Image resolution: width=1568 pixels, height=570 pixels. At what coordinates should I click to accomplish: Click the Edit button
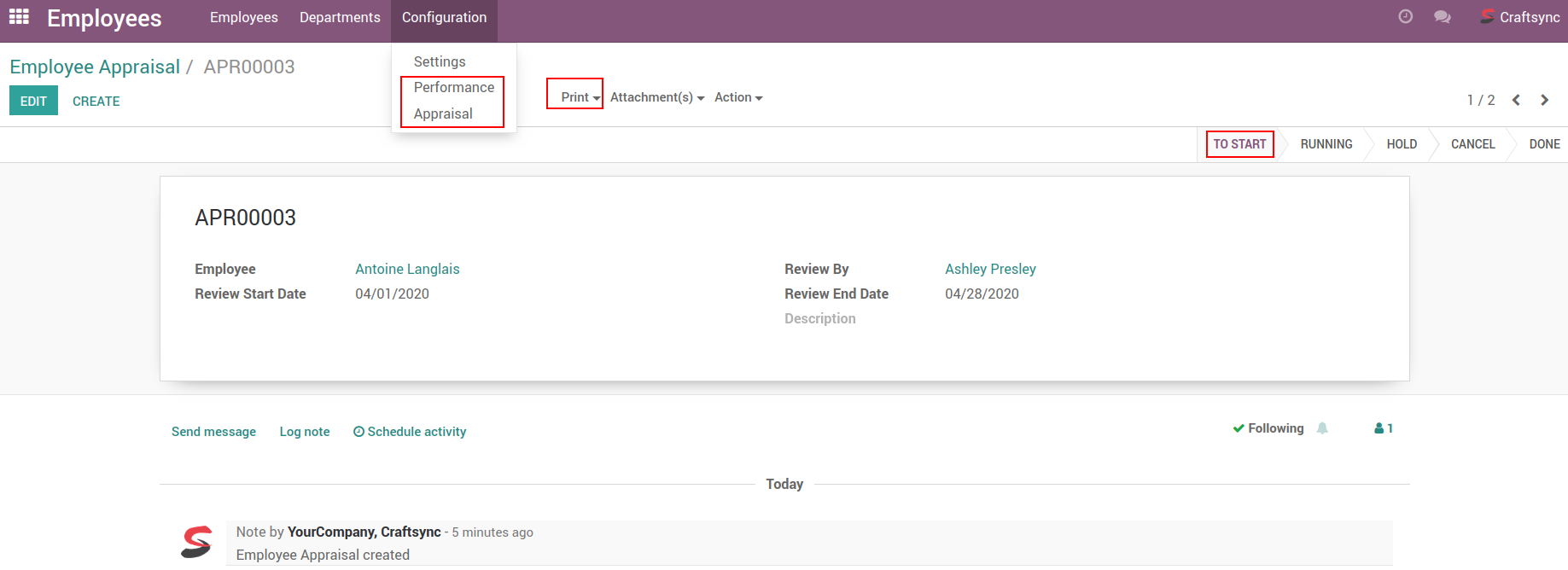point(33,101)
